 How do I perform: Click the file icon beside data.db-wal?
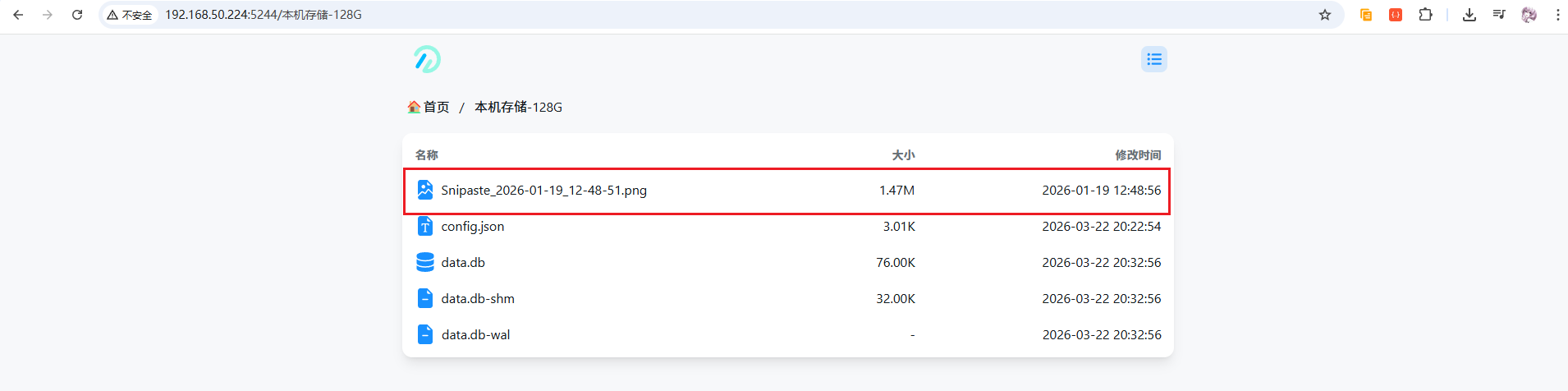(x=425, y=335)
